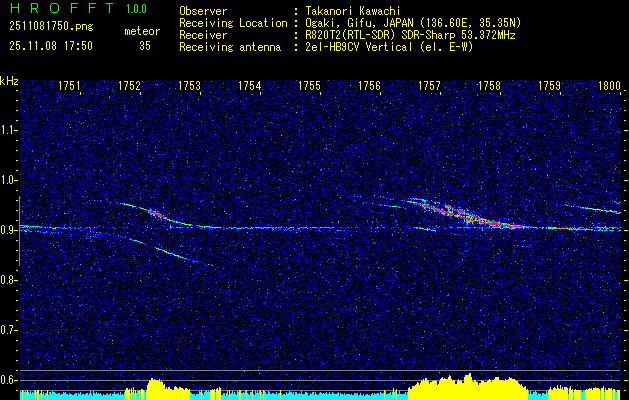Click the 1751 time marker
Screen dimensions: 629x400
click(x=69, y=86)
